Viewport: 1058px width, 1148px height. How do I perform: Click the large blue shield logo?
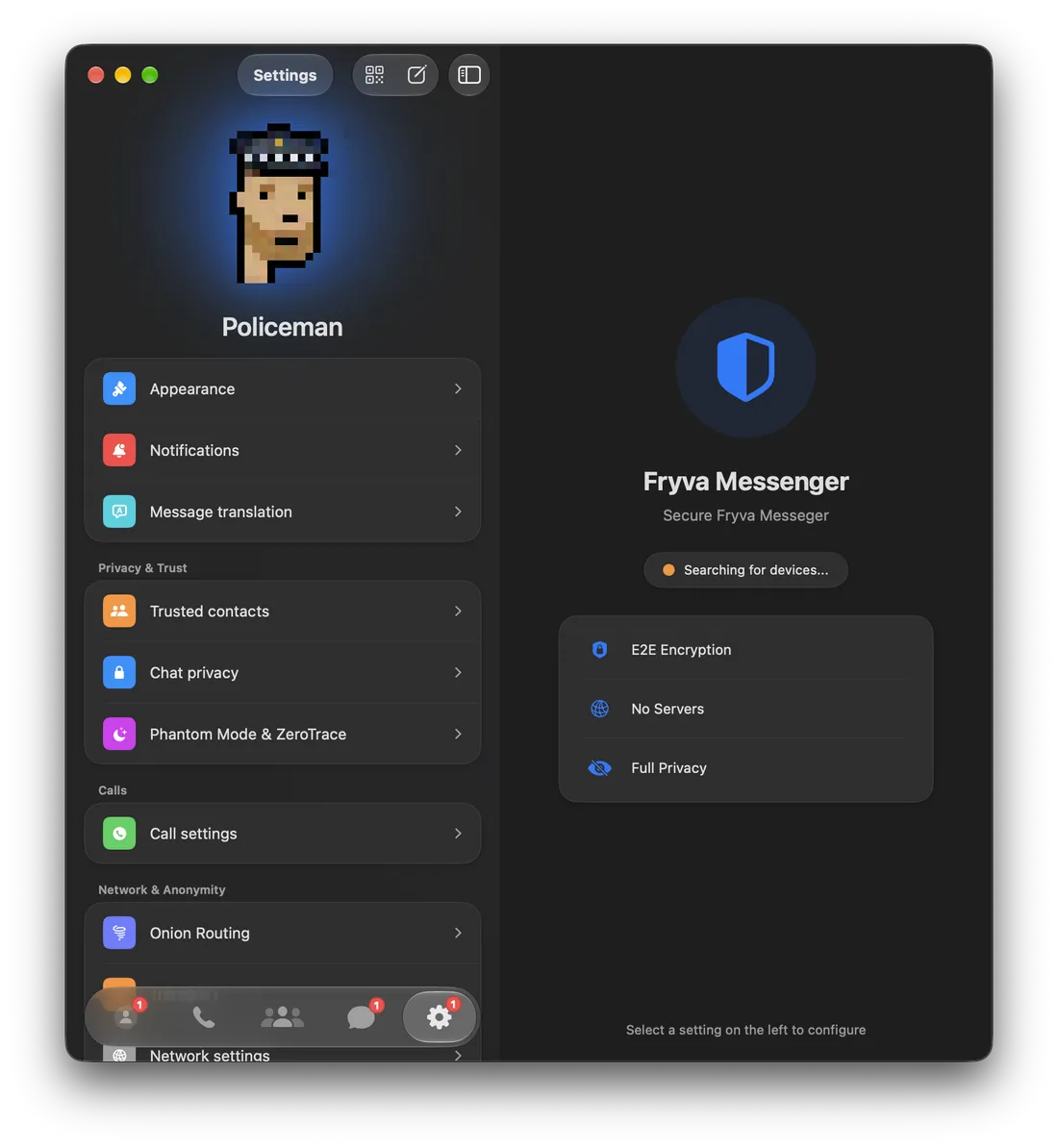pos(745,367)
